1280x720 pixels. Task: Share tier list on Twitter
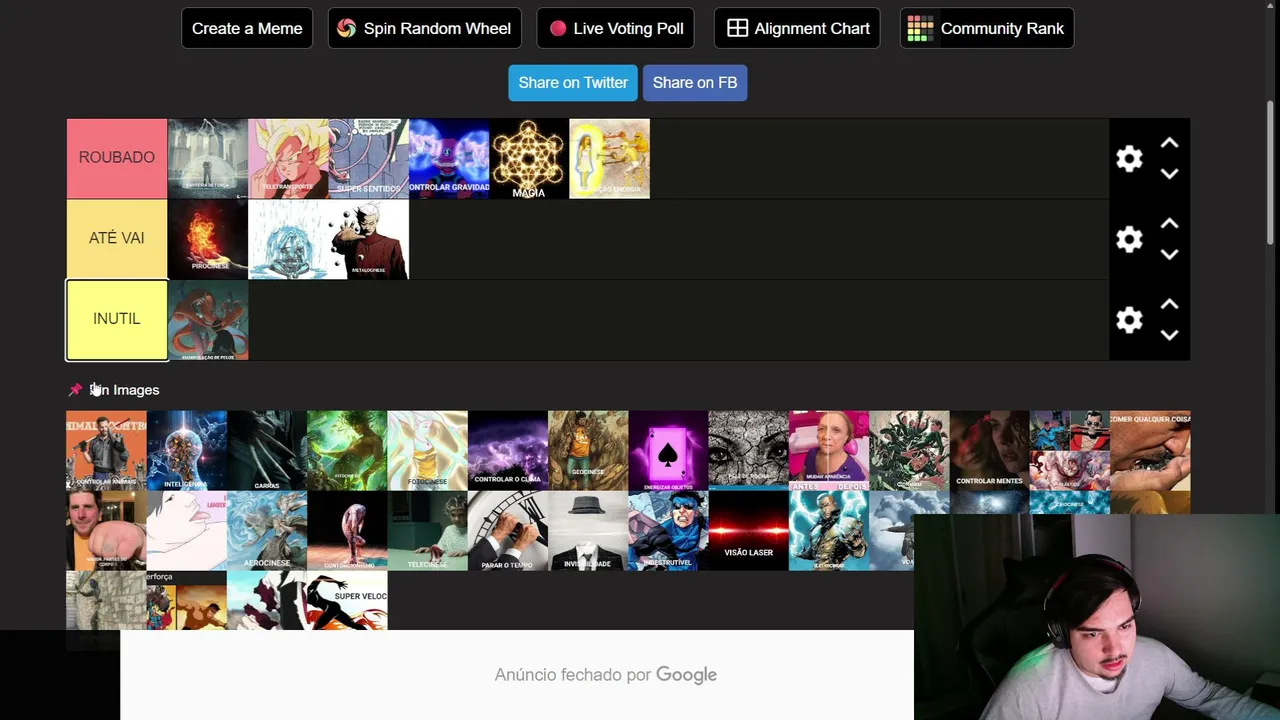click(x=573, y=83)
